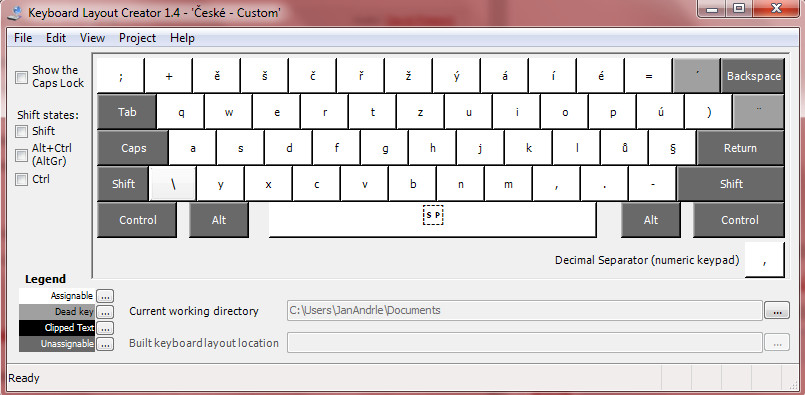805x395 pixels.
Task: Browse for current working directory
Action: pyautogui.click(x=777, y=310)
